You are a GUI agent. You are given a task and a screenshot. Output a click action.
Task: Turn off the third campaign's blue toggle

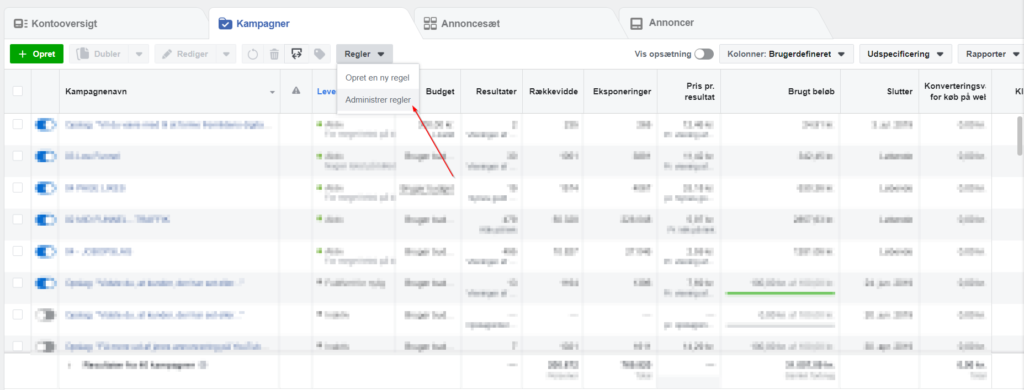pyautogui.click(x=45, y=187)
